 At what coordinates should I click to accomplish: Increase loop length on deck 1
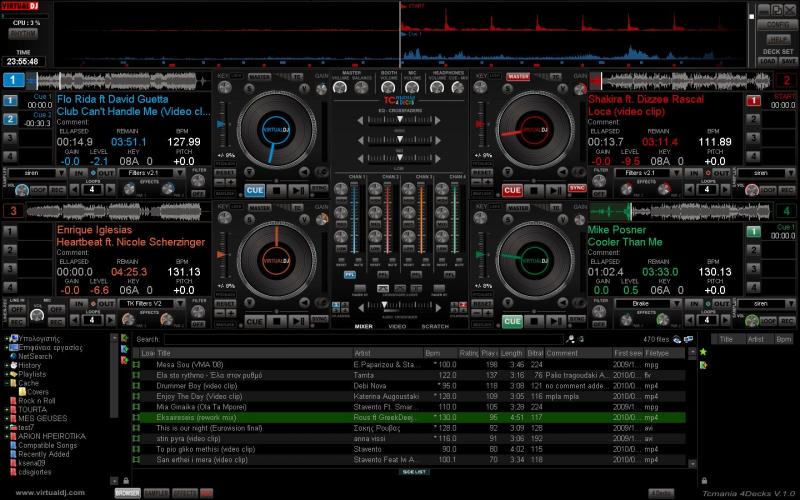pos(110,190)
